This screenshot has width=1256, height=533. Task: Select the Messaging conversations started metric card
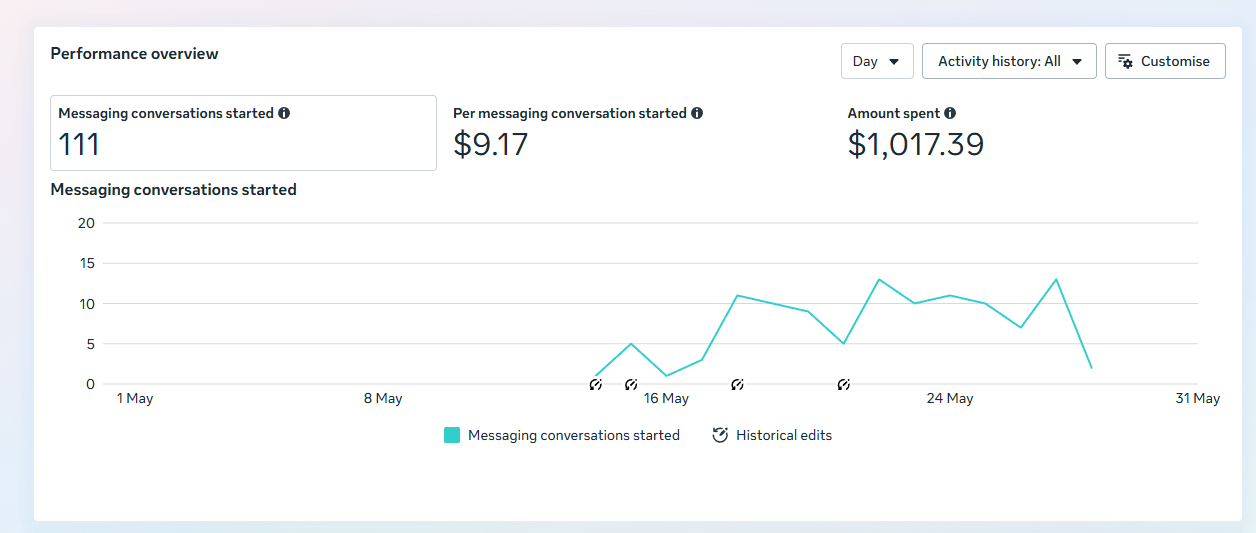click(243, 133)
